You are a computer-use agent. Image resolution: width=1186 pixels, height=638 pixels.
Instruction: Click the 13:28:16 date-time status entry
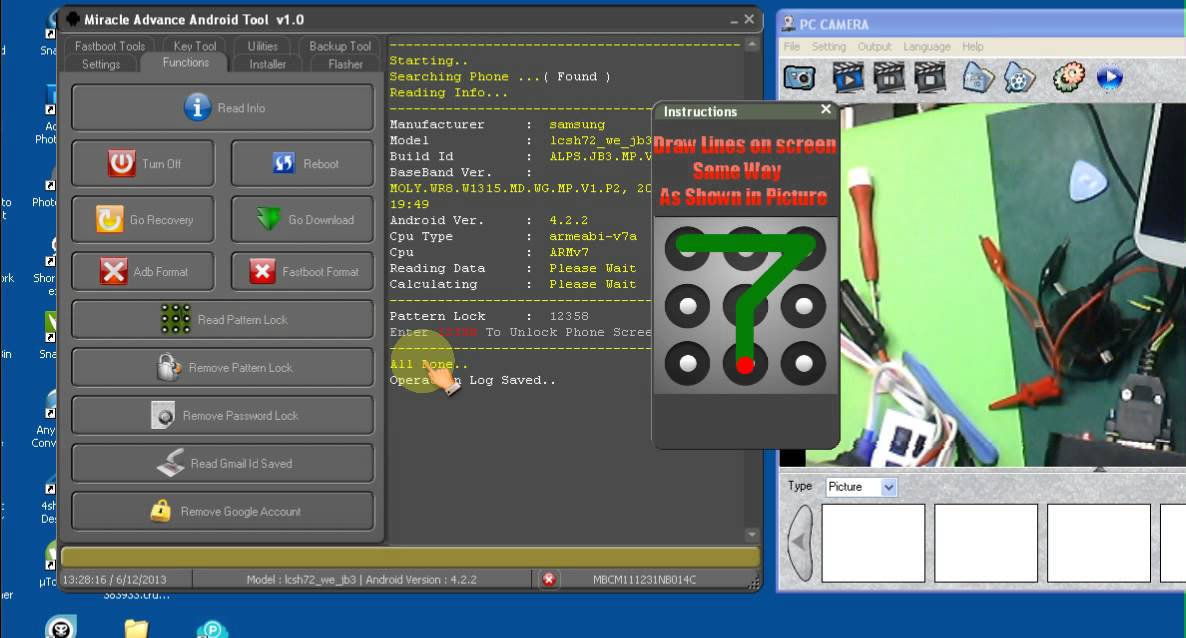point(114,580)
